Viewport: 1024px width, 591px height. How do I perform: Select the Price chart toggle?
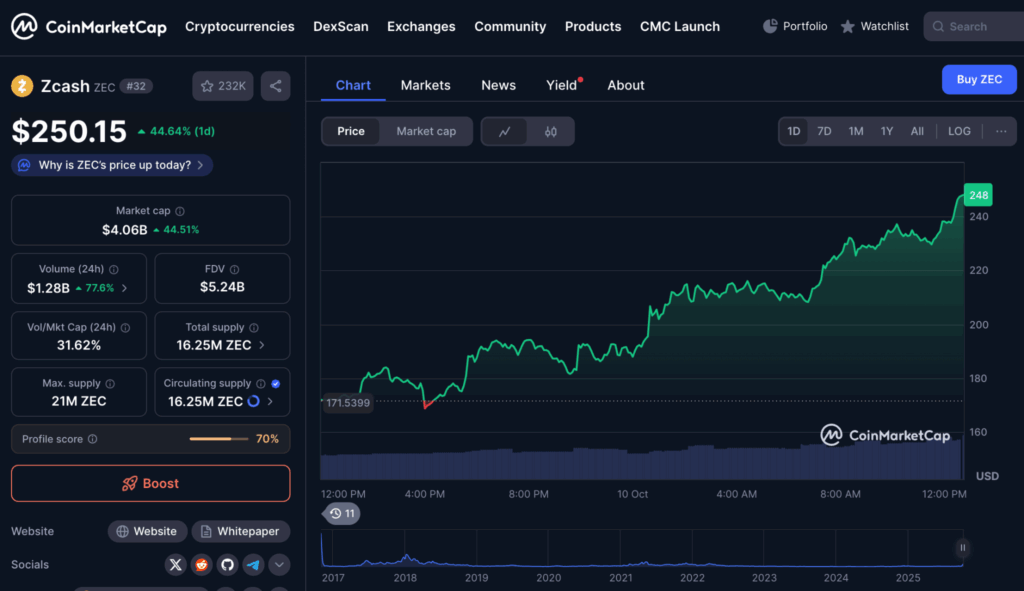point(351,131)
